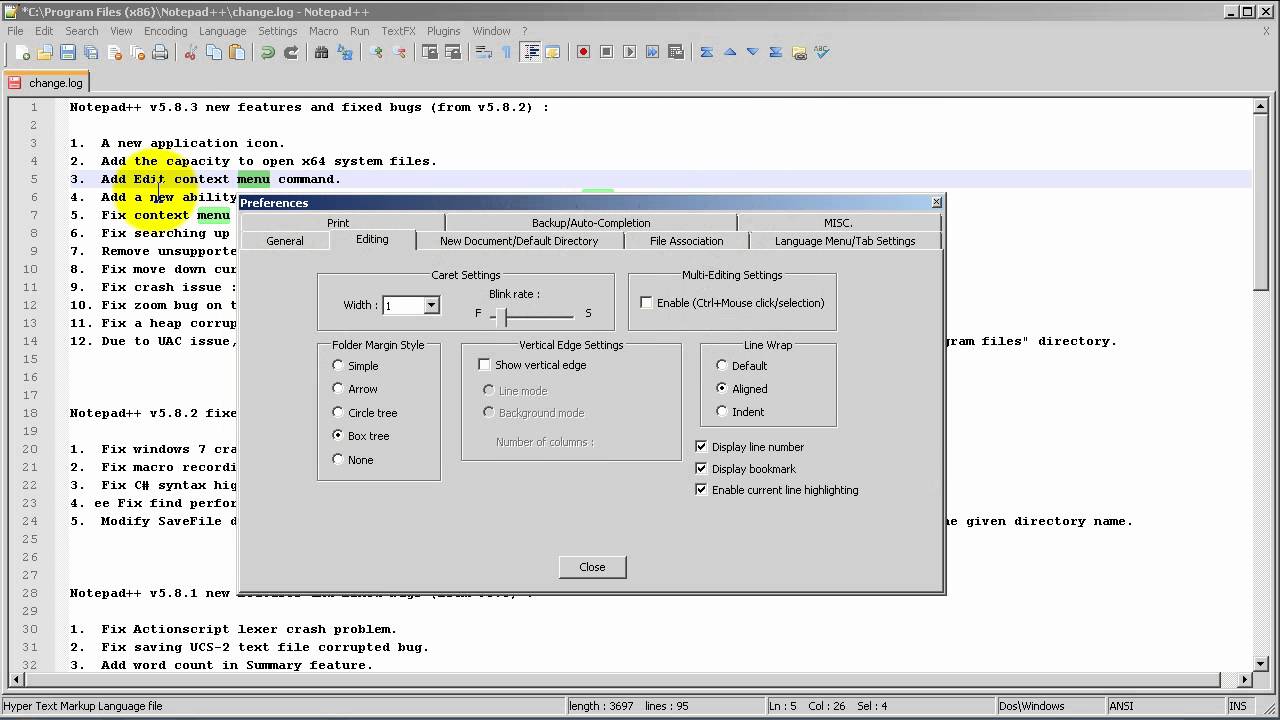Uncheck Display line number
The width and height of the screenshot is (1280, 720).
click(x=701, y=447)
